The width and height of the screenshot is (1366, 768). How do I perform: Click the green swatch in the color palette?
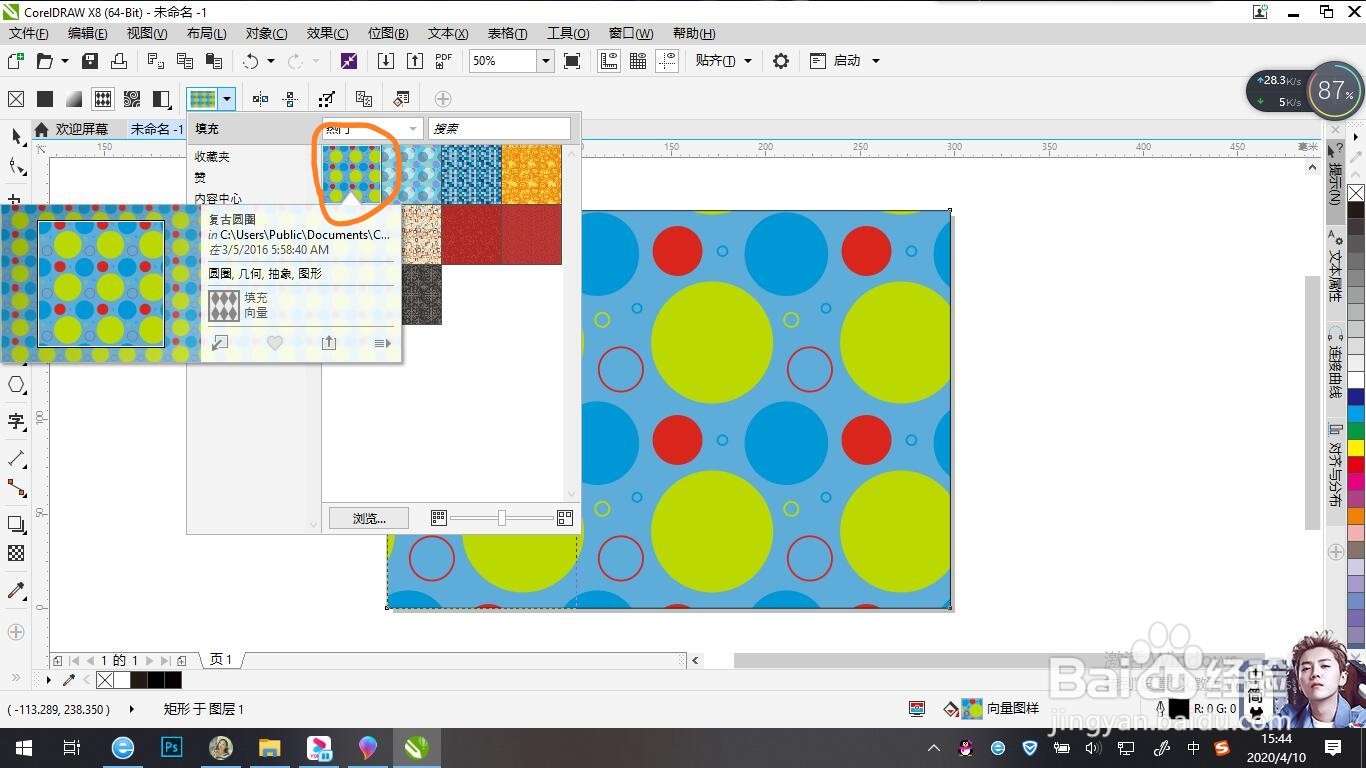pyautogui.click(x=1356, y=431)
